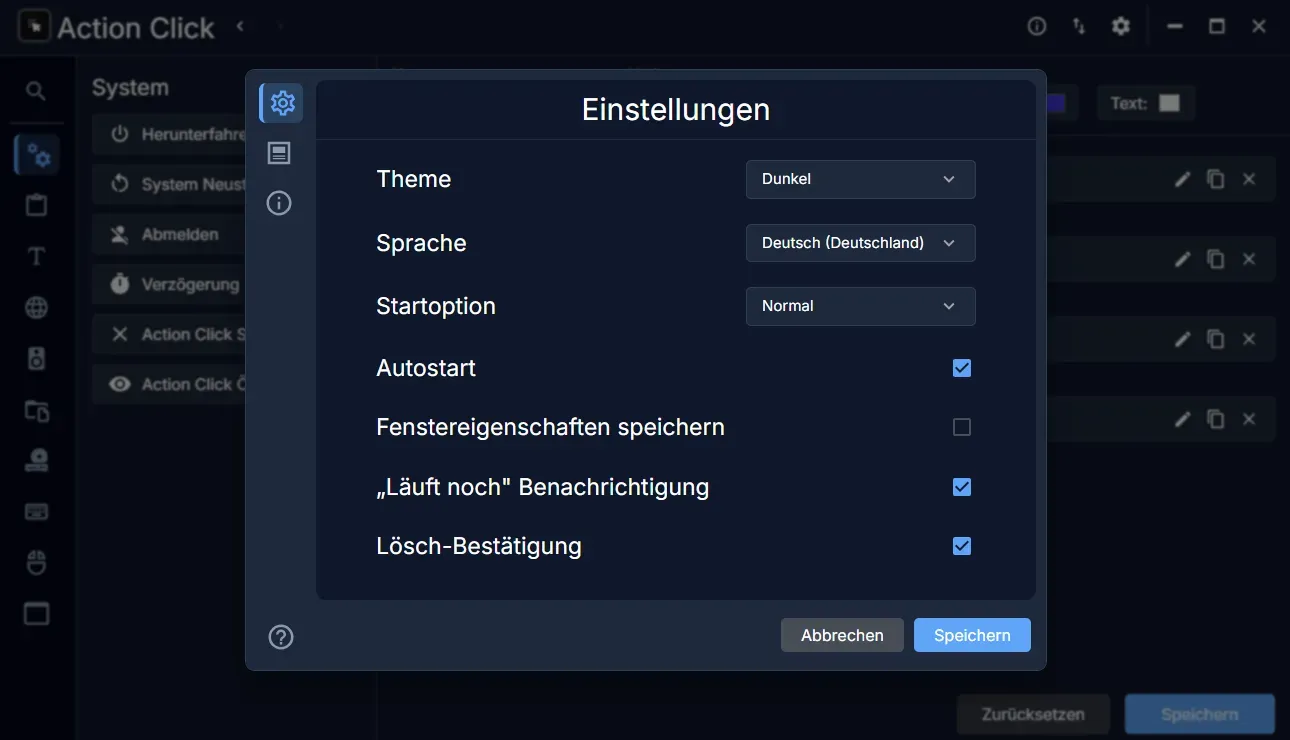
Task: Open the mouse category in the sidebar
Action: [36, 563]
